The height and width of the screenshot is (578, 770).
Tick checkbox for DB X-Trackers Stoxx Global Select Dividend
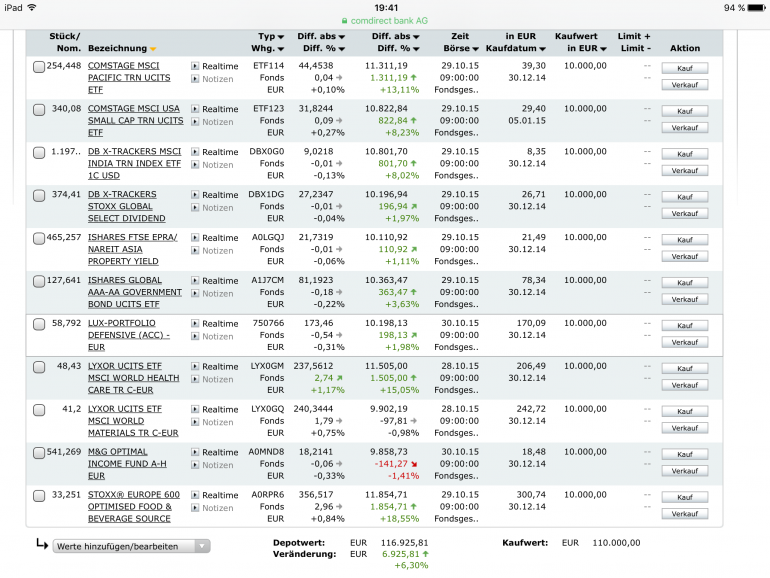[x=39, y=195]
